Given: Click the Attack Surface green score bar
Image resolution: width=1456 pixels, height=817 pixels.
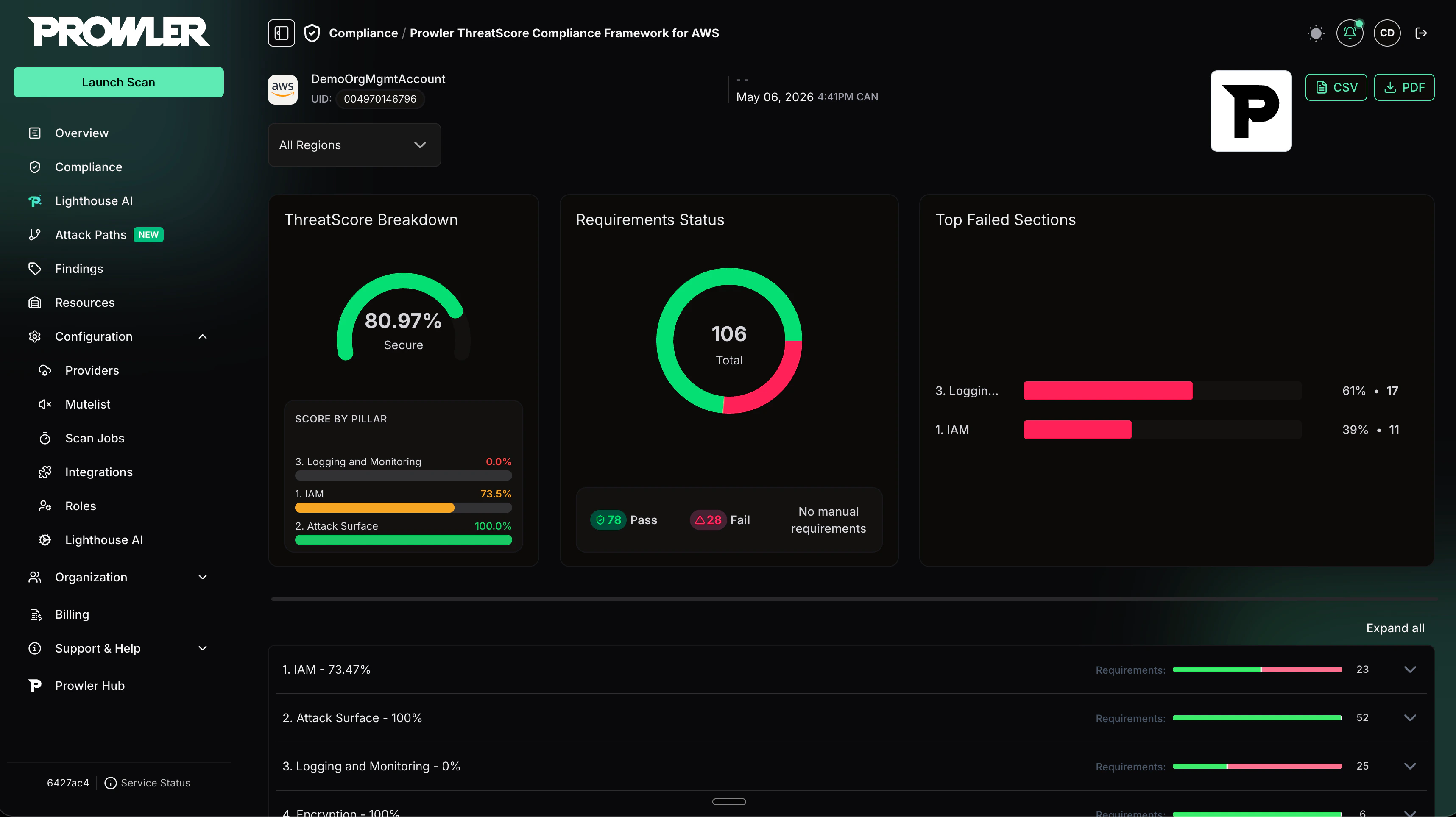Looking at the screenshot, I should tap(404, 539).
